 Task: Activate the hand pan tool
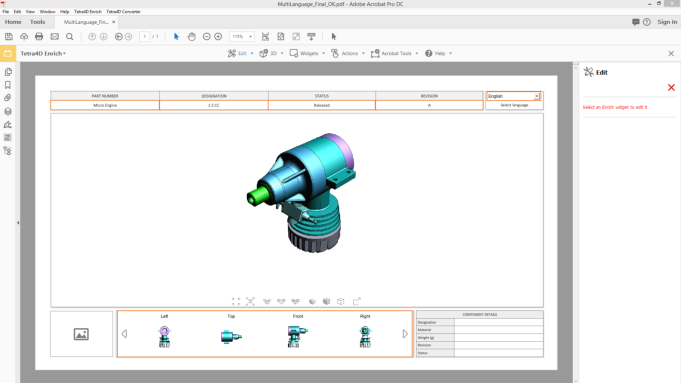pos(192,36)
